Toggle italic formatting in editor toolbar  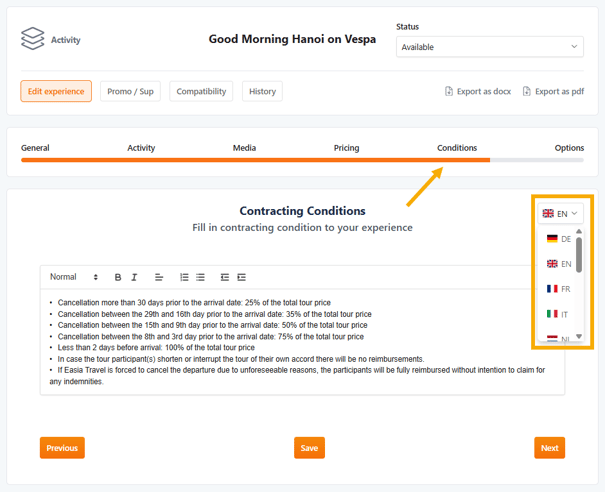[x=133, y=277]
